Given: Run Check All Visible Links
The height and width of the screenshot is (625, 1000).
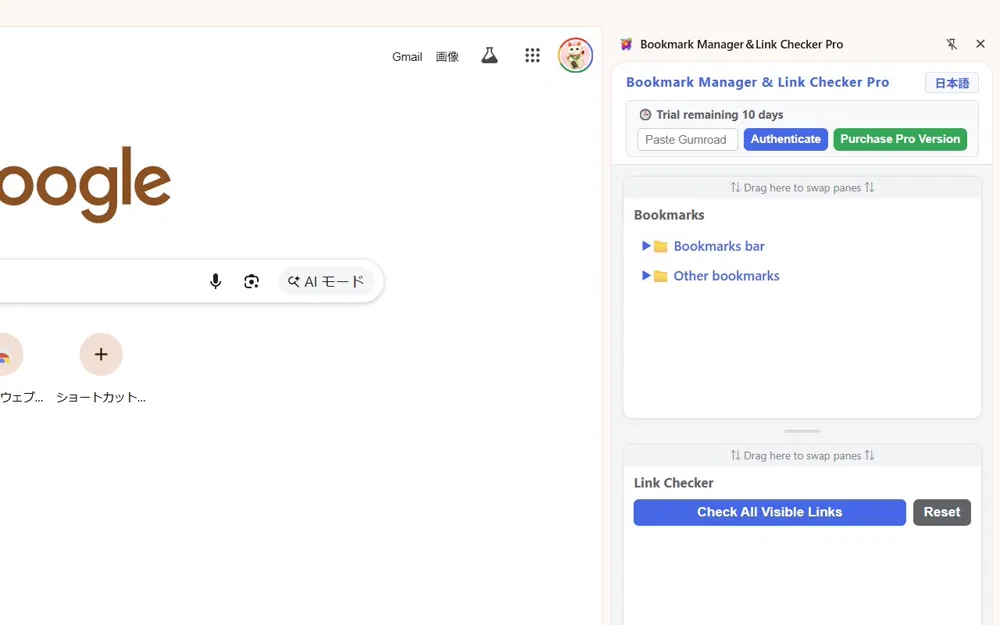Looking at the screenshot, I should point(768,512).
